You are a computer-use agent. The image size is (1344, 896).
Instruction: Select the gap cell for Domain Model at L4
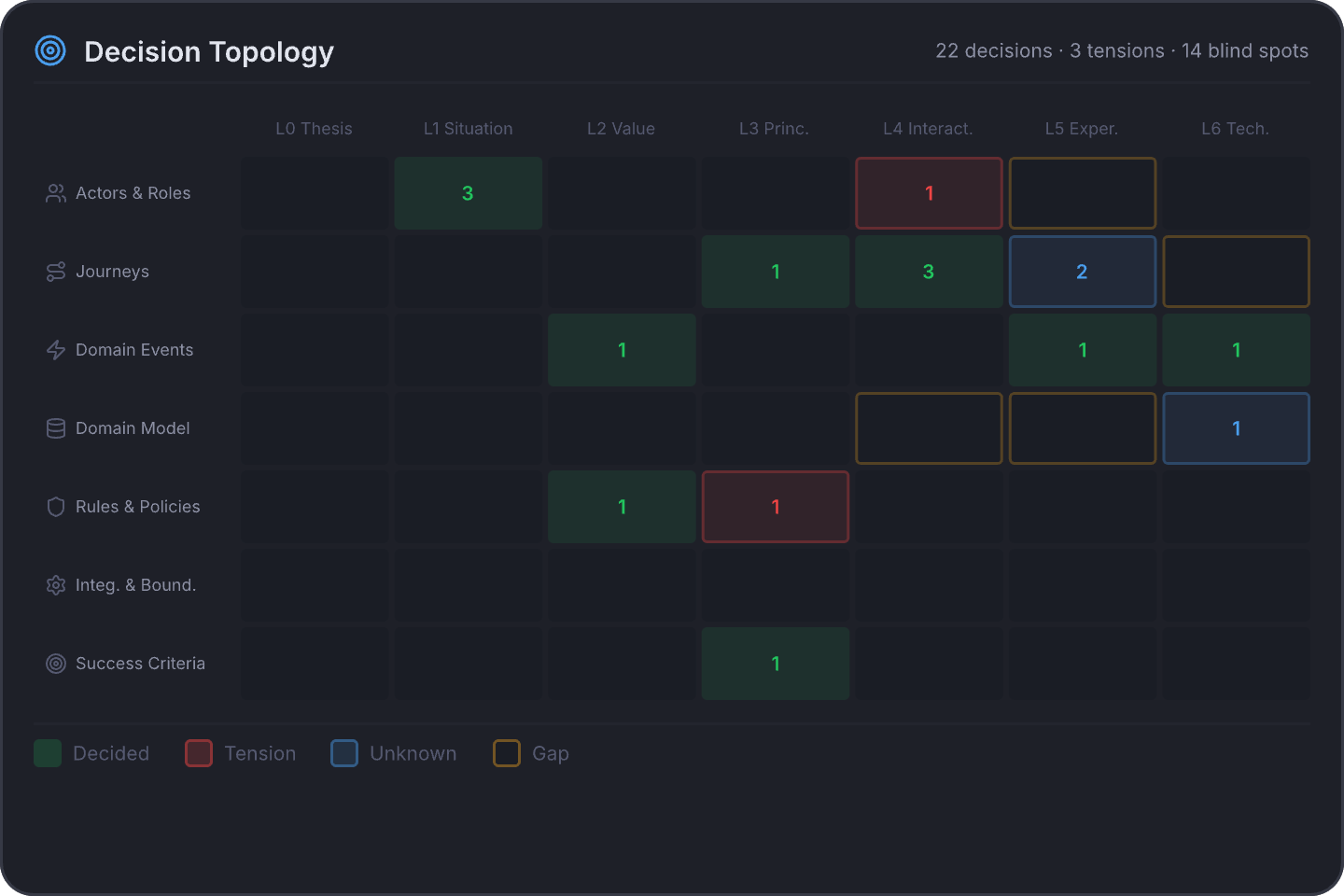929,428
